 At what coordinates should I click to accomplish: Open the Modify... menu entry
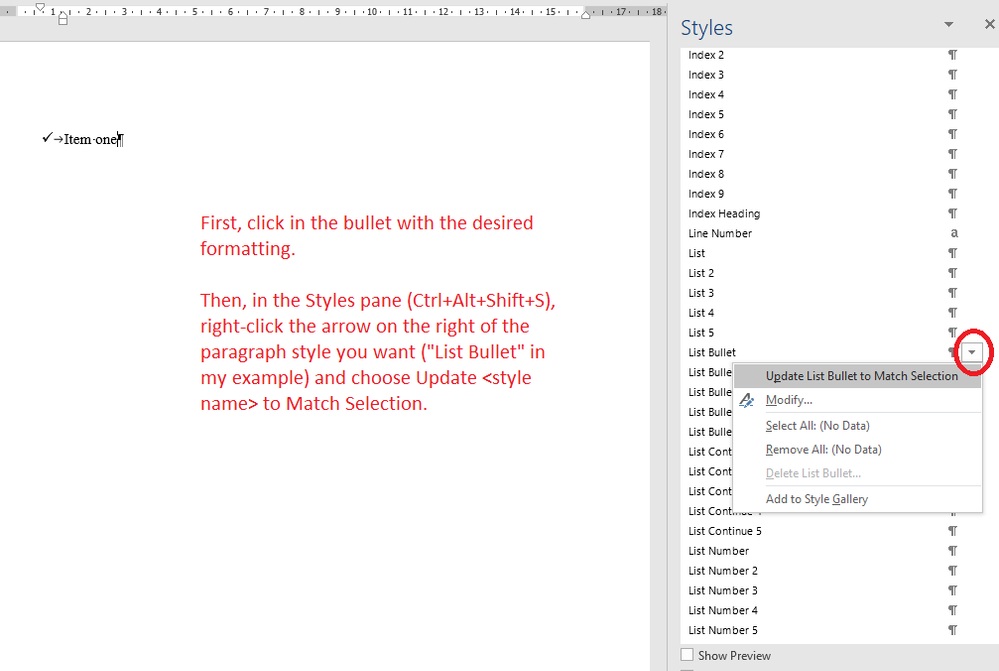click(x=789, y=400)
